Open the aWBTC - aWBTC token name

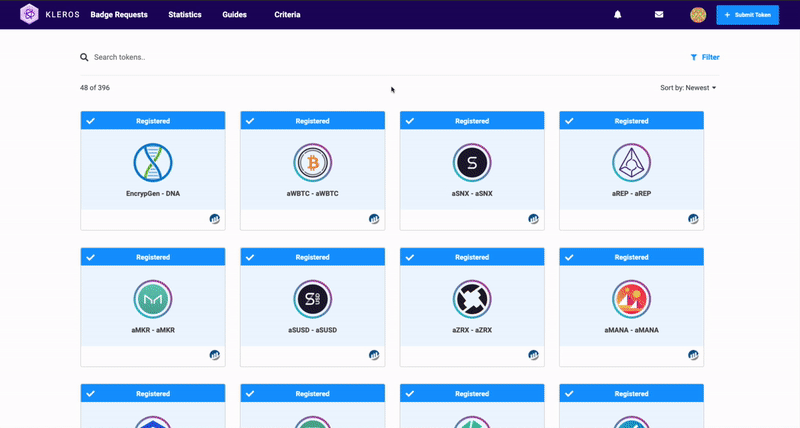(x=313, y=194)
